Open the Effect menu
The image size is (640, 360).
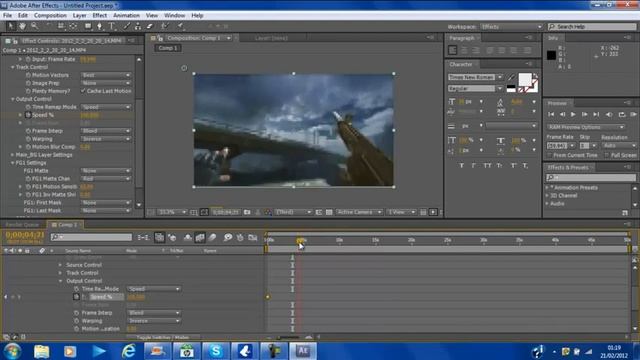100,16
